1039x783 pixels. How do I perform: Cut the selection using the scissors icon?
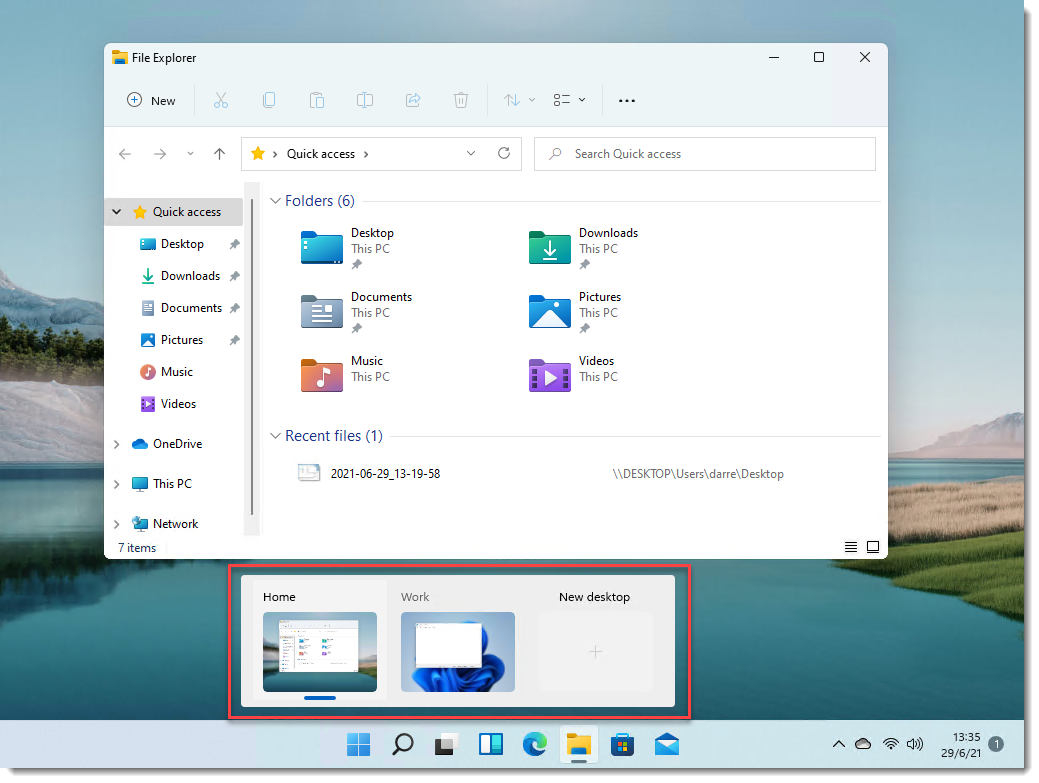click(x=221, y=100)
